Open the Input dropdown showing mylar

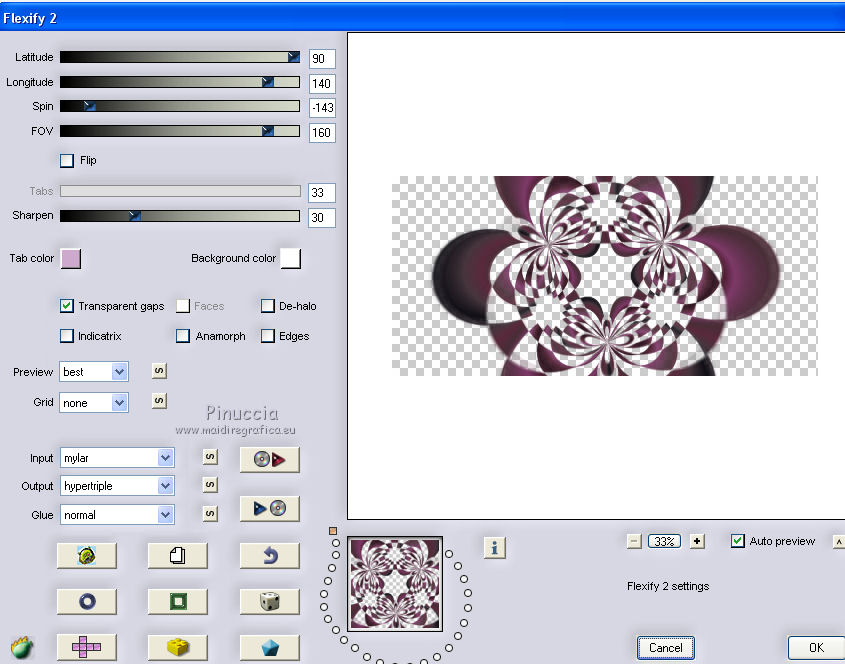tap(117, 458)
